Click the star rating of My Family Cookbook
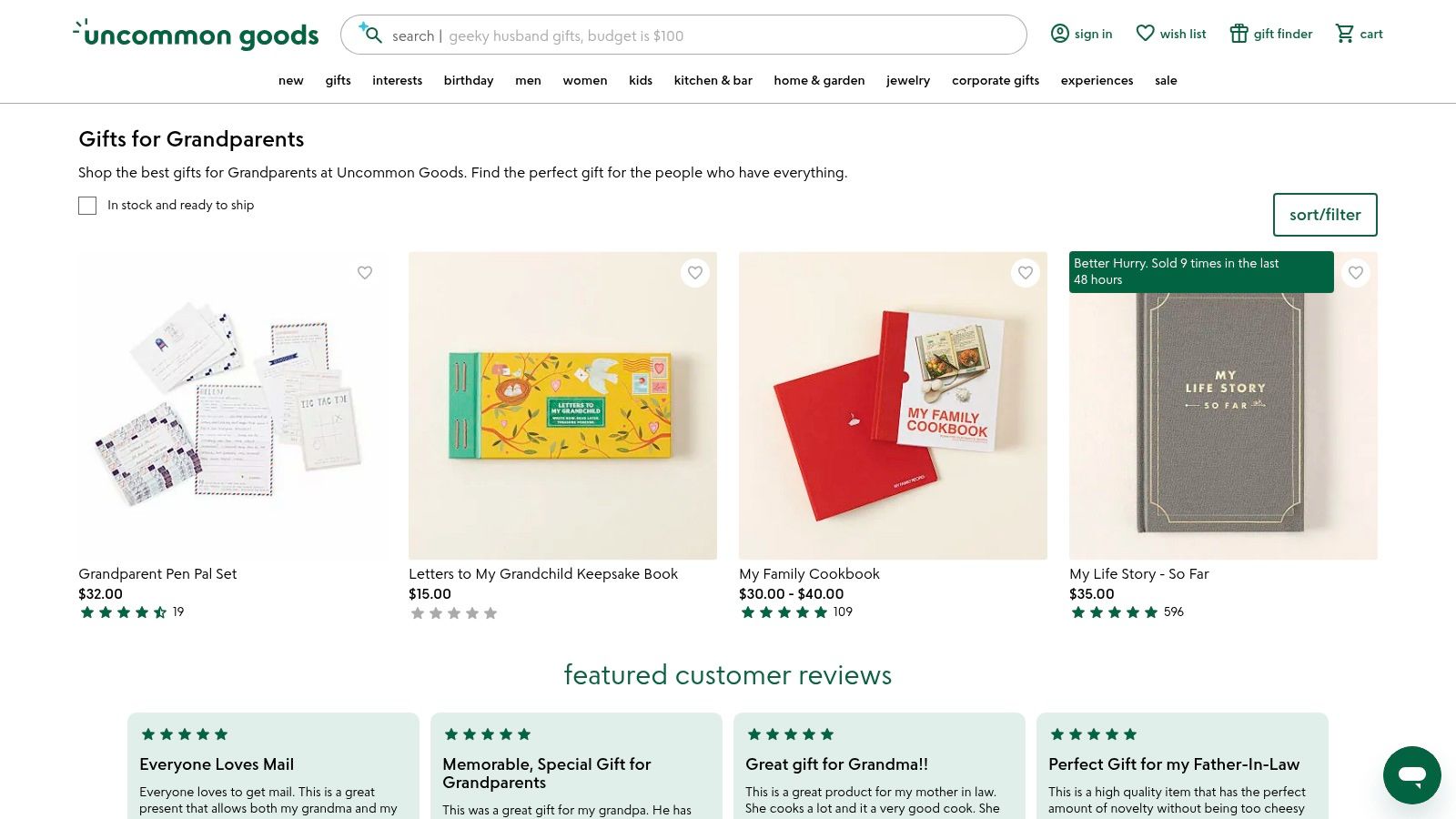This screenshot has width=1456, height=819. [x=784, y=612]
